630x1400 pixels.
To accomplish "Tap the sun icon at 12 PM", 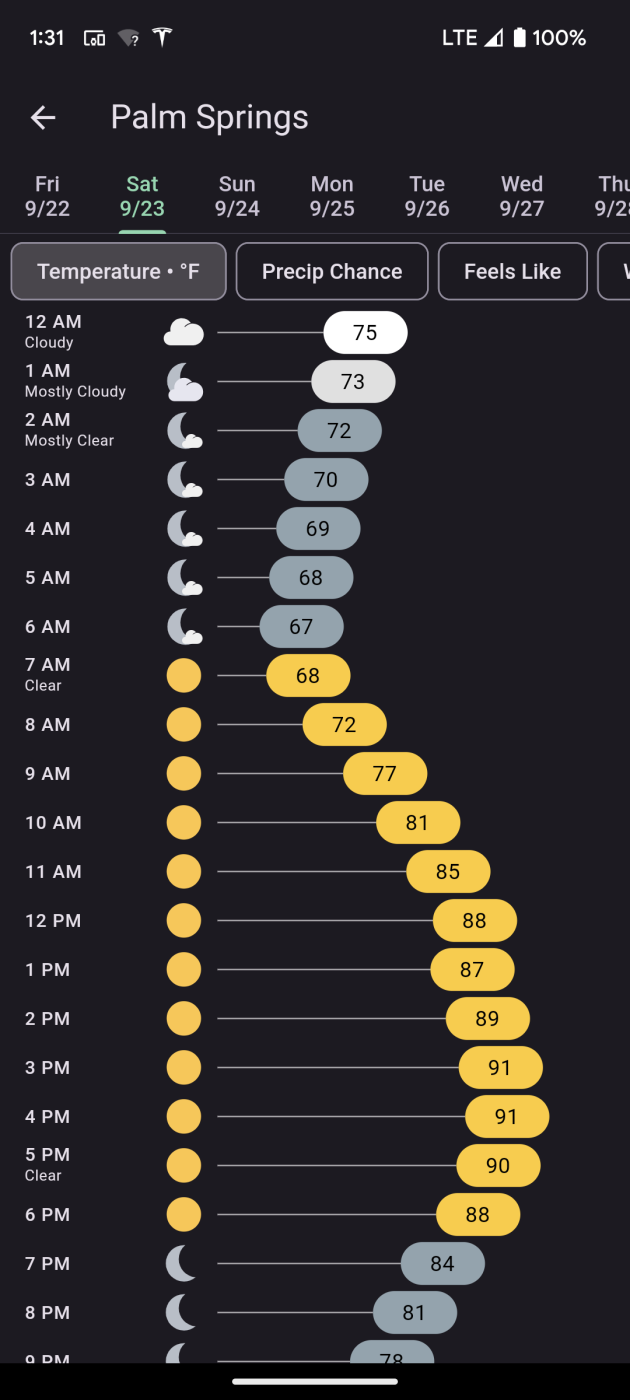I will pos(184,921).
